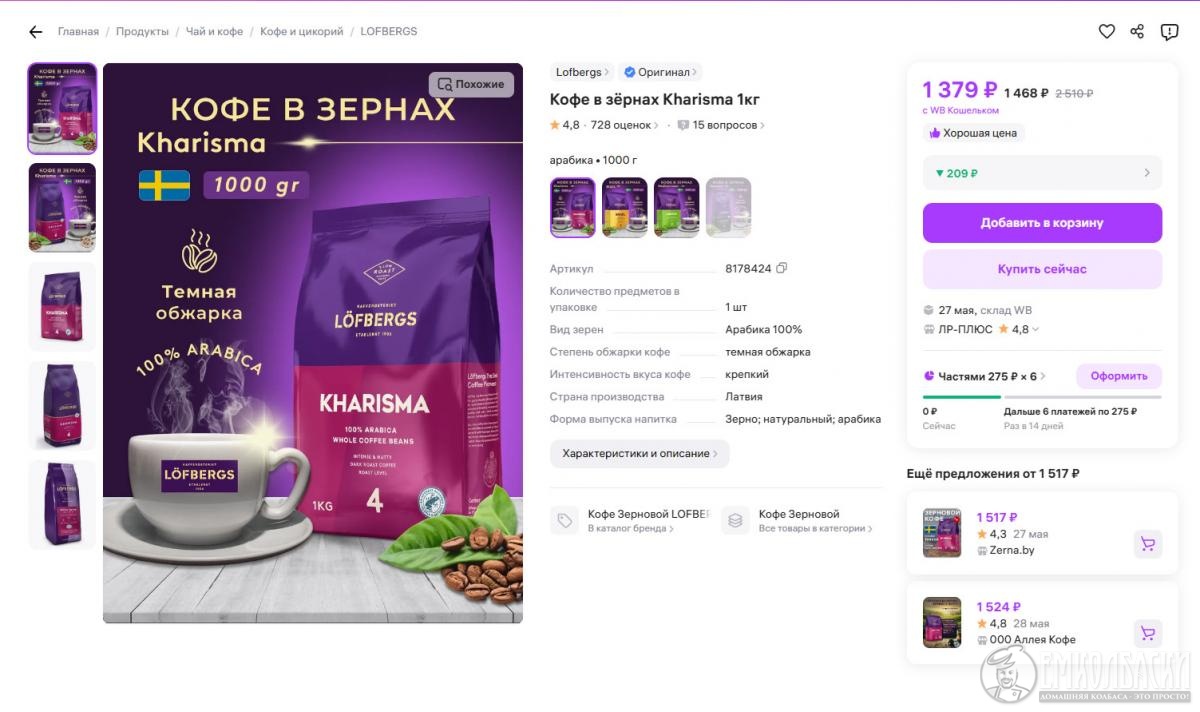Select the yellow package variant
The width and height of the screenshot is (1200, 712).
625,207
